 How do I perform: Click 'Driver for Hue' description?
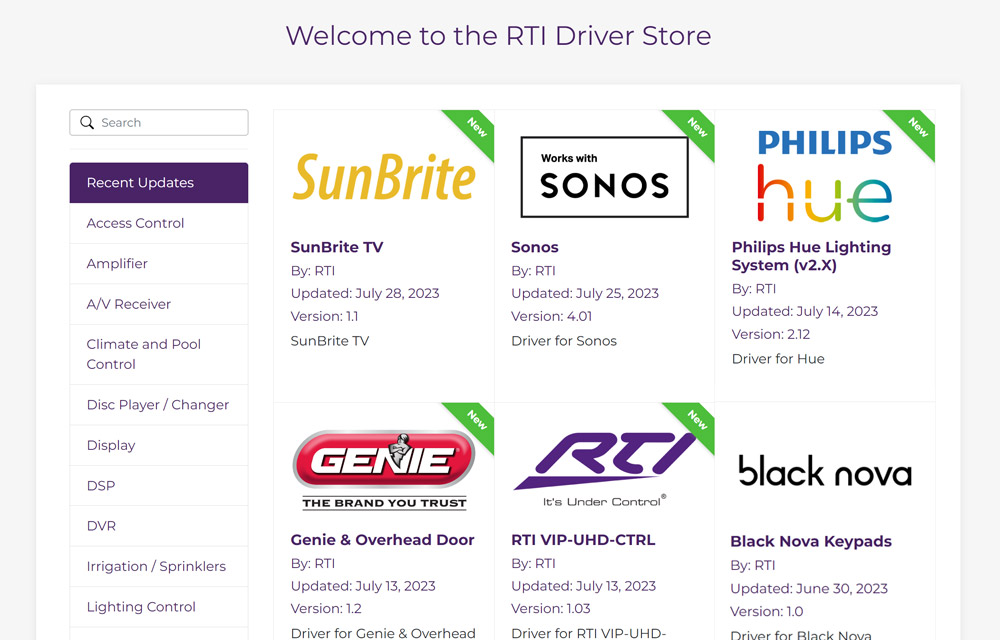pos(778,359)
